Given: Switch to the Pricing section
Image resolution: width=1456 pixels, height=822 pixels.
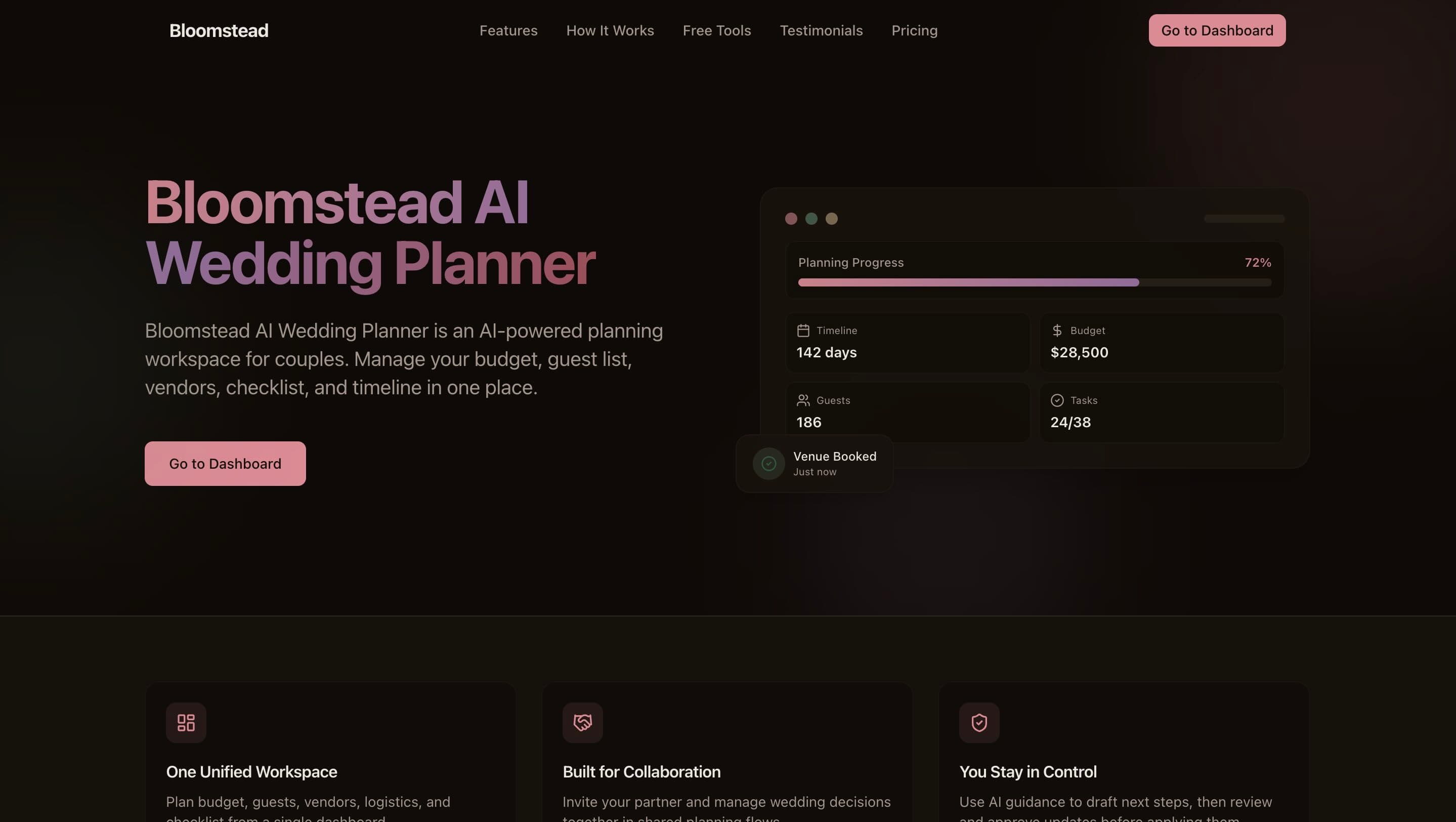Looking at the screenshot, I should pos(915,30).
